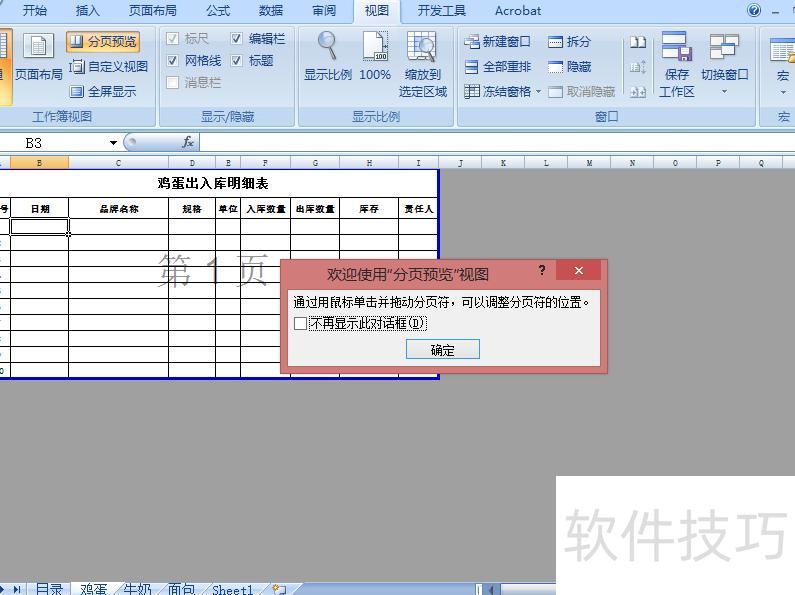Expand the Macros dropdown arrow
795x595 pixels.
tap(783, 92)
